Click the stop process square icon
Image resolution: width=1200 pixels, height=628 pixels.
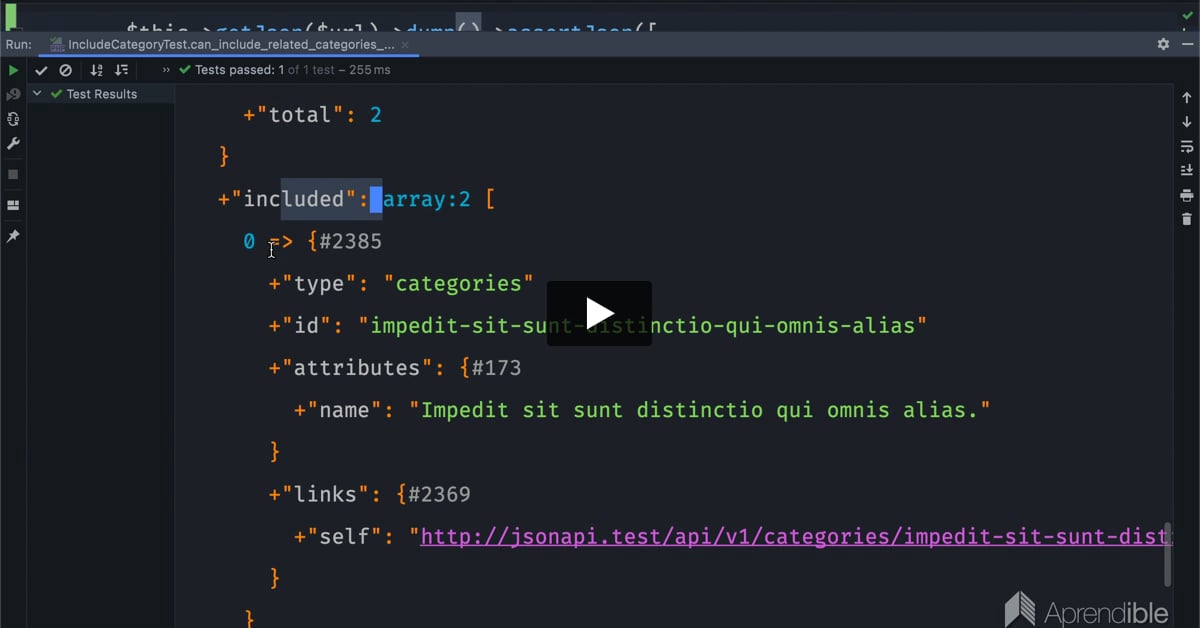point(13,174)
